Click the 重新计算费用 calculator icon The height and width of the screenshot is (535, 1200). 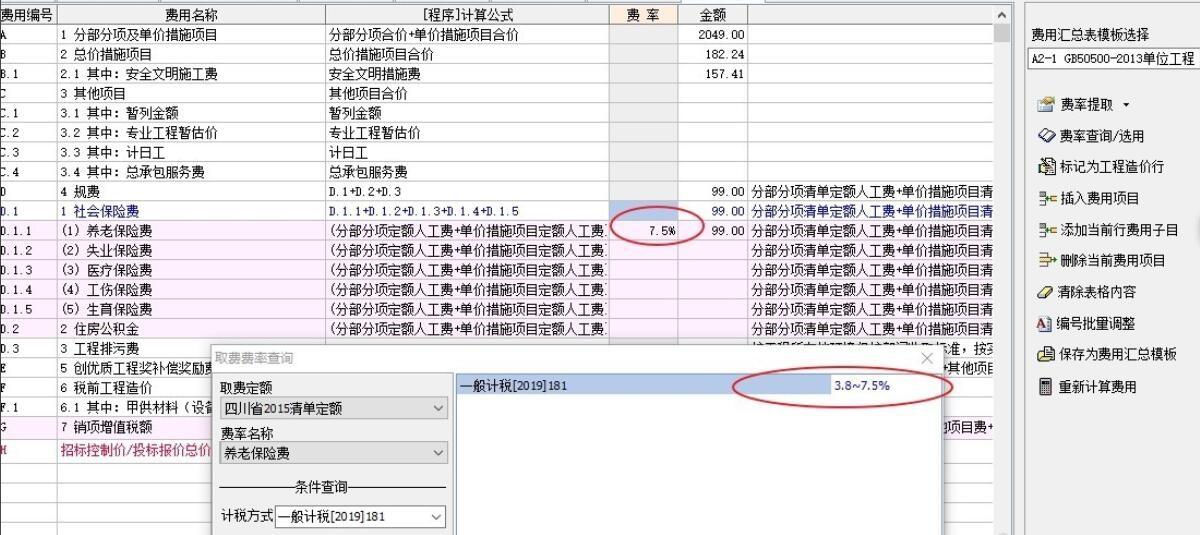point(1046,386)
